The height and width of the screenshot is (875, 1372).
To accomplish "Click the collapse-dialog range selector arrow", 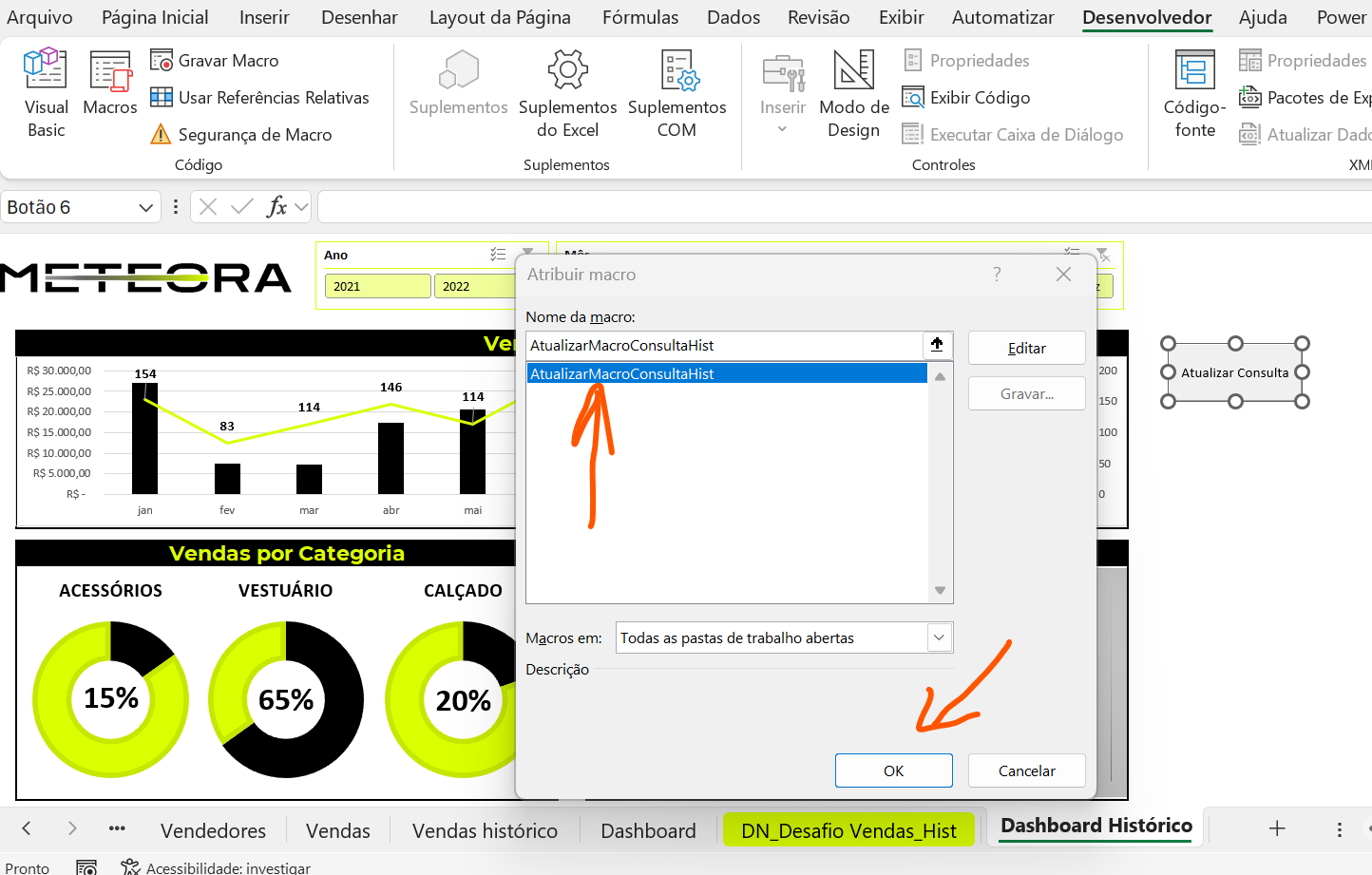I will [937, 345].
